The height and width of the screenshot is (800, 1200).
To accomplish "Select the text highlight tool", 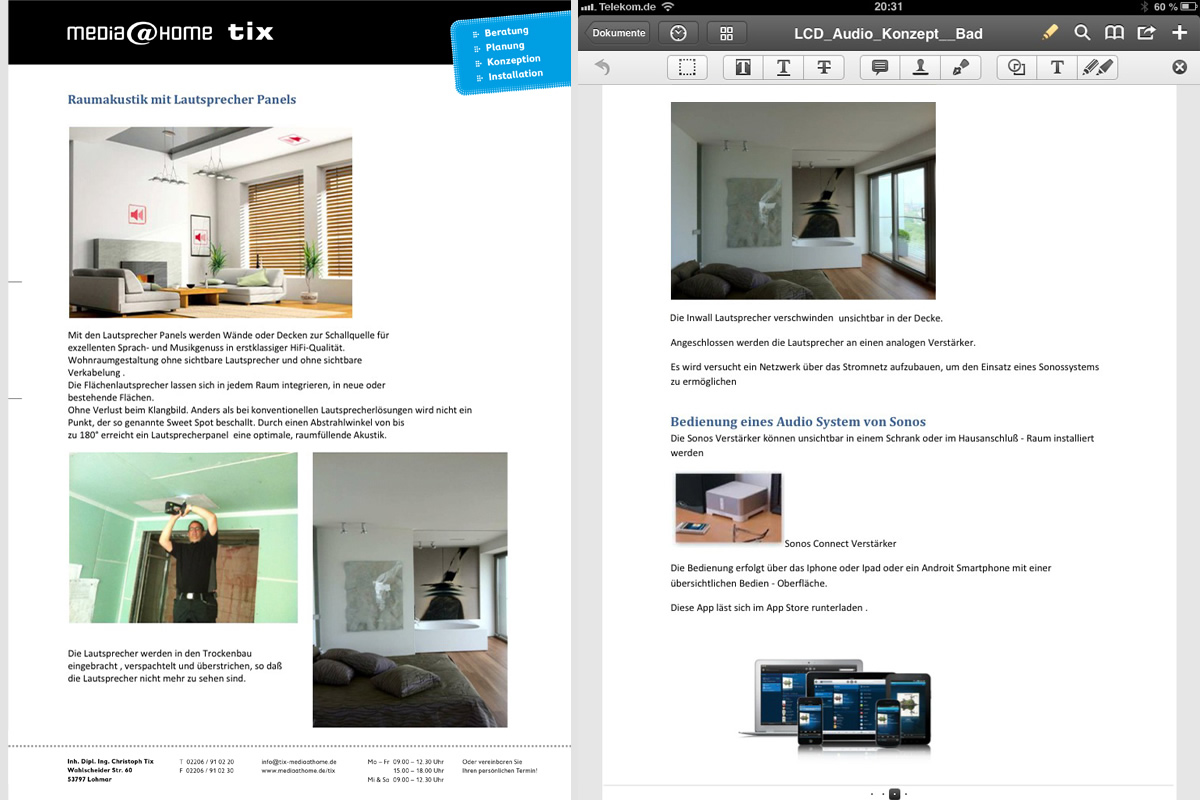I will pos(743,67).
